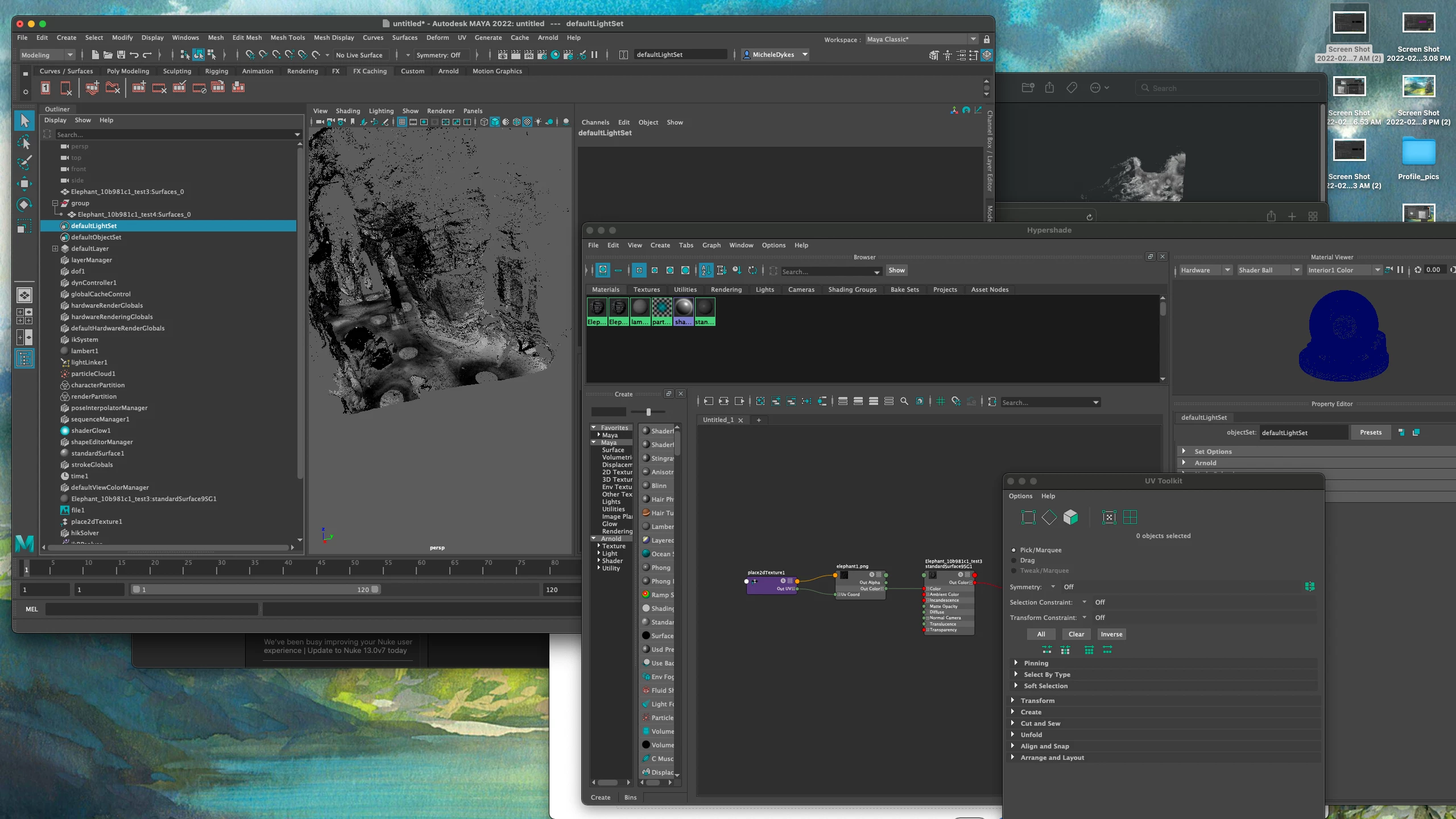Select the Drag radio option
Viewport: 1456px width, 819px height.
click(1014, 560)
